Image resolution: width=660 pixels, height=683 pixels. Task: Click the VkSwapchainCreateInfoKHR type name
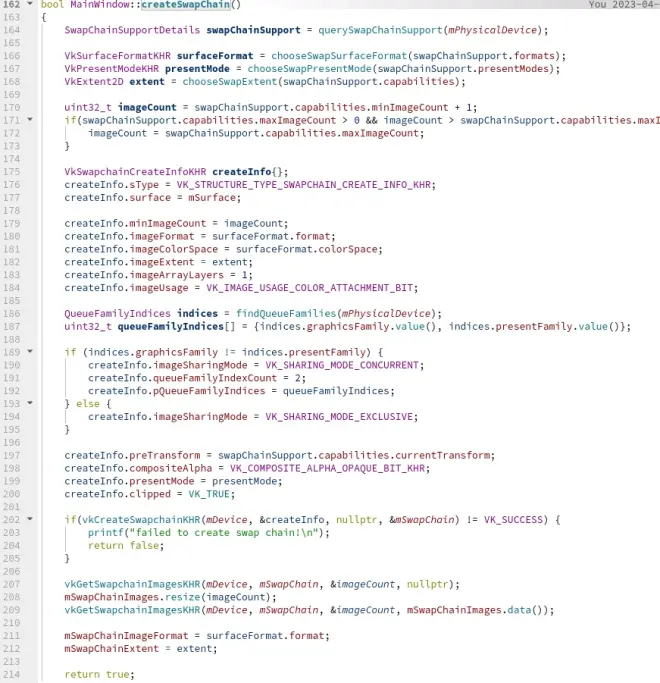coord(135,172)
